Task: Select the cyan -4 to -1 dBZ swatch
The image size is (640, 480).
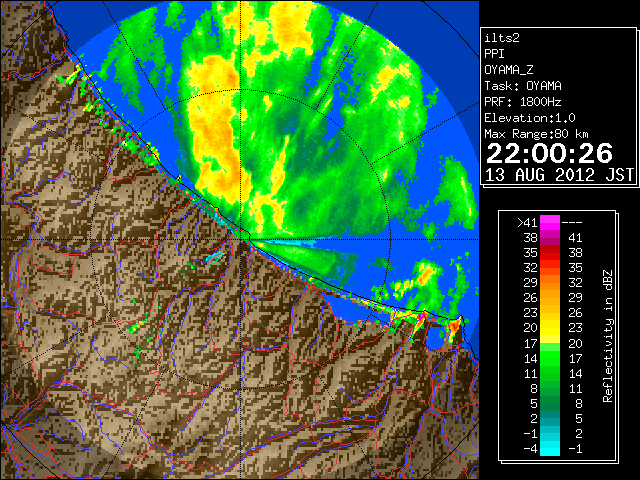Action: tap(550, 448)
